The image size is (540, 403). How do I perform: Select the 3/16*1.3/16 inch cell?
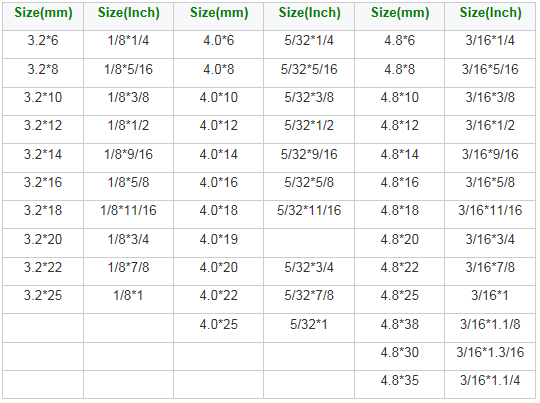[490, 356]
